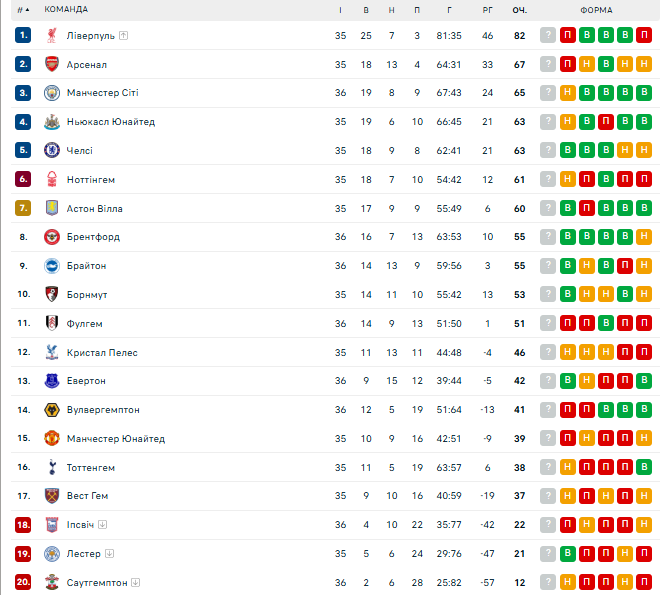Screen dimensions: 666x595
Task: Click promotion arrow icon next to Ліверпуль
Action: [124, 36]
